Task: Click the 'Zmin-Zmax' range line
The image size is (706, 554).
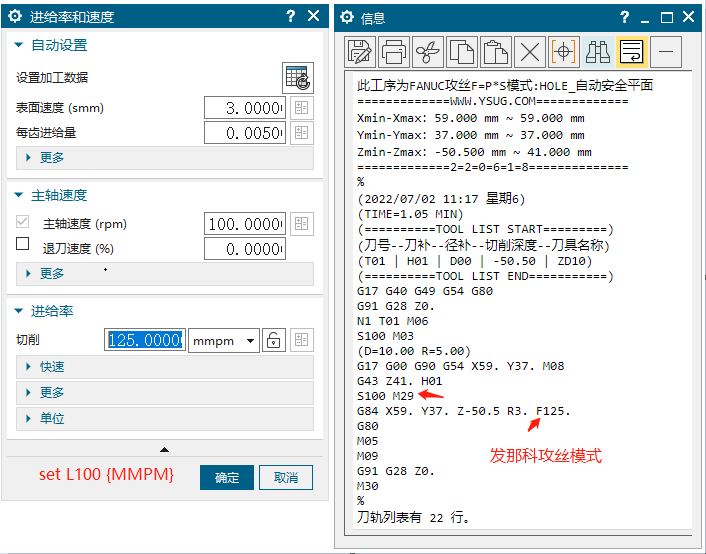Action: click(474, 152)
